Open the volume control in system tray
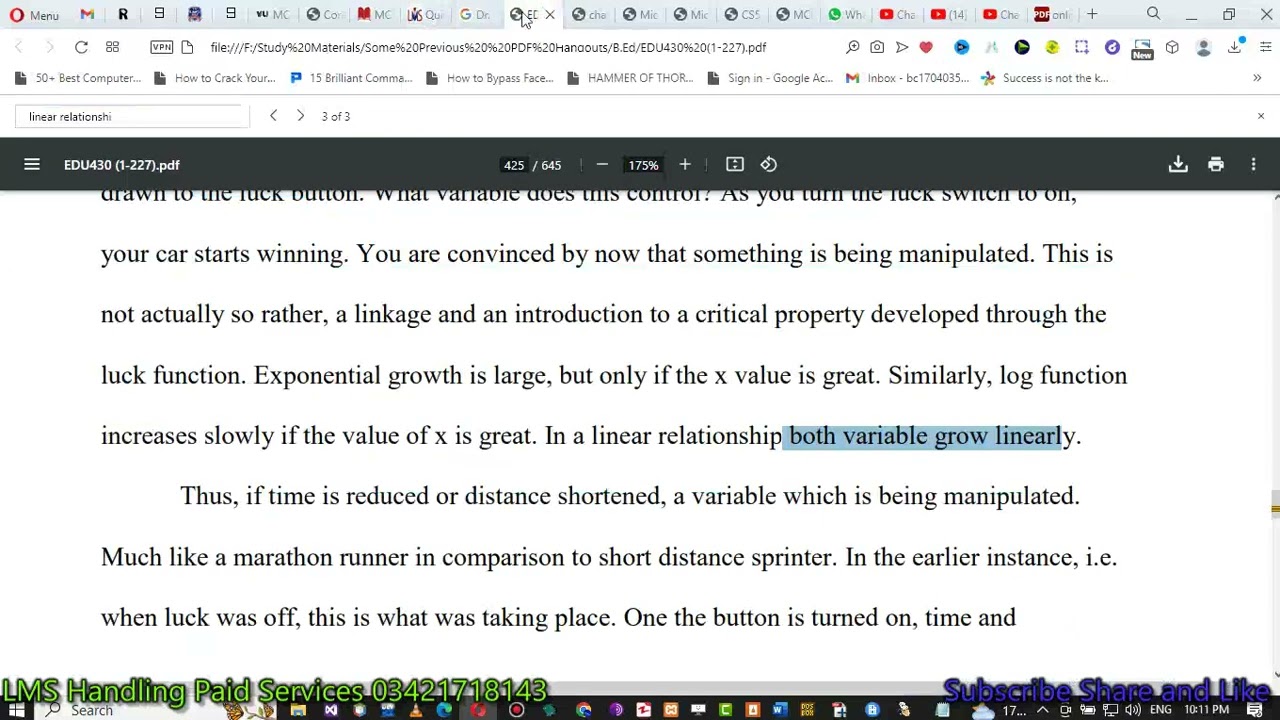Viewport: 1280px width, 720px height. pyautogui.click(x=1133, y=710)
